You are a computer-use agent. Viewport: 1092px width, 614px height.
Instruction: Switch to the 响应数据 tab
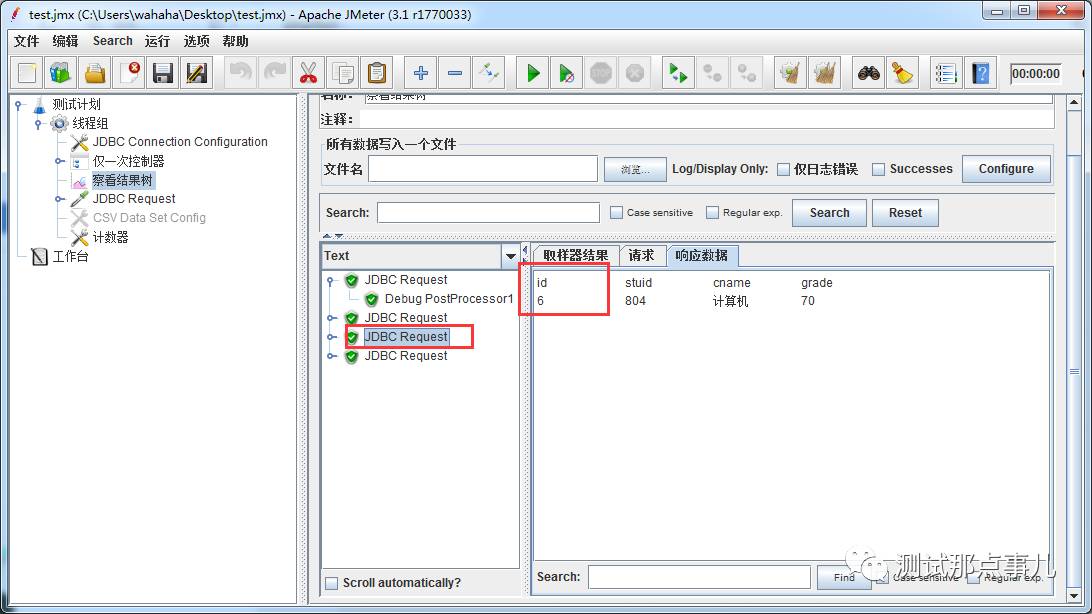[702, 255]
